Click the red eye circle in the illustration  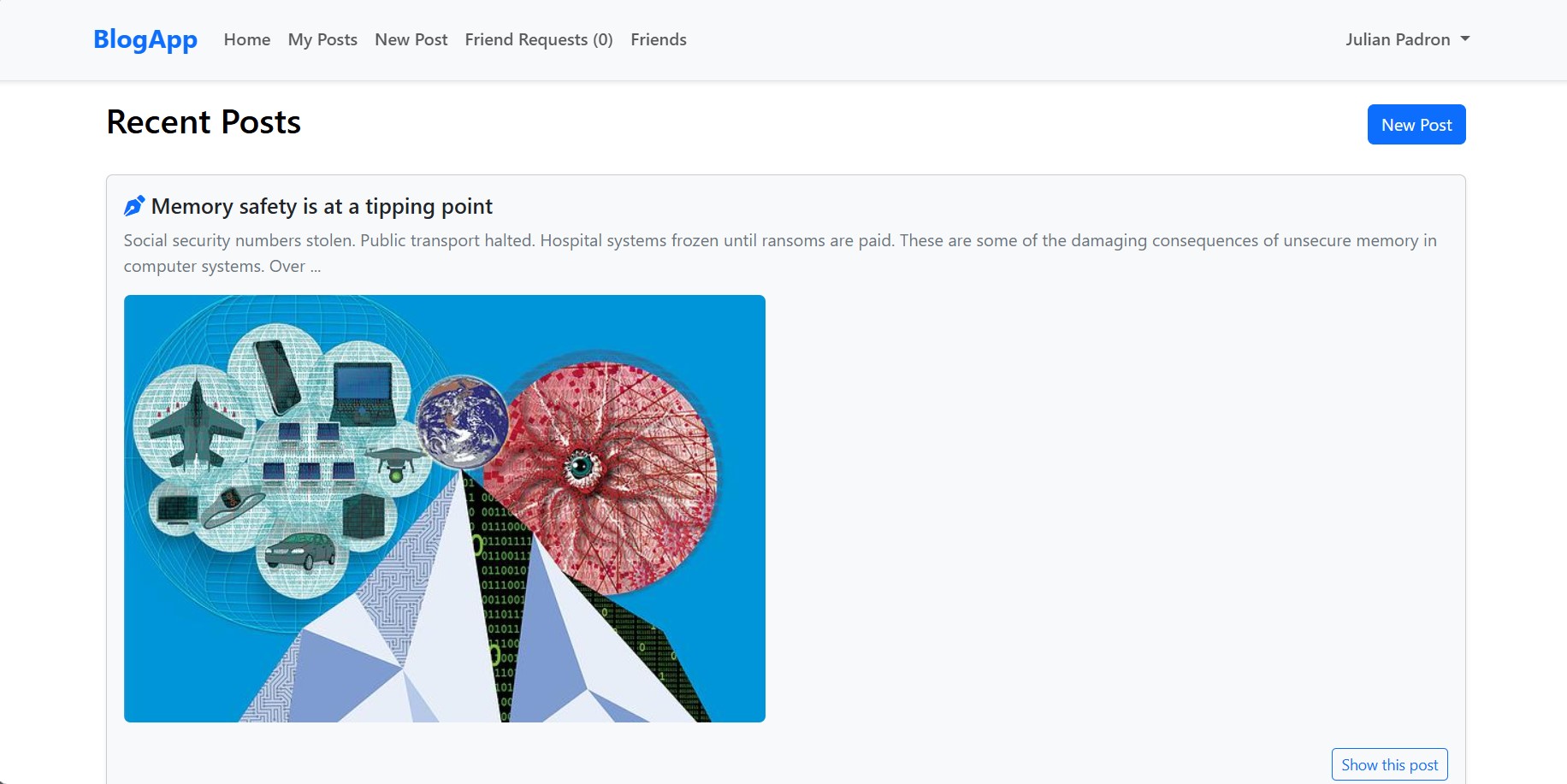click(x=603, y=470)
